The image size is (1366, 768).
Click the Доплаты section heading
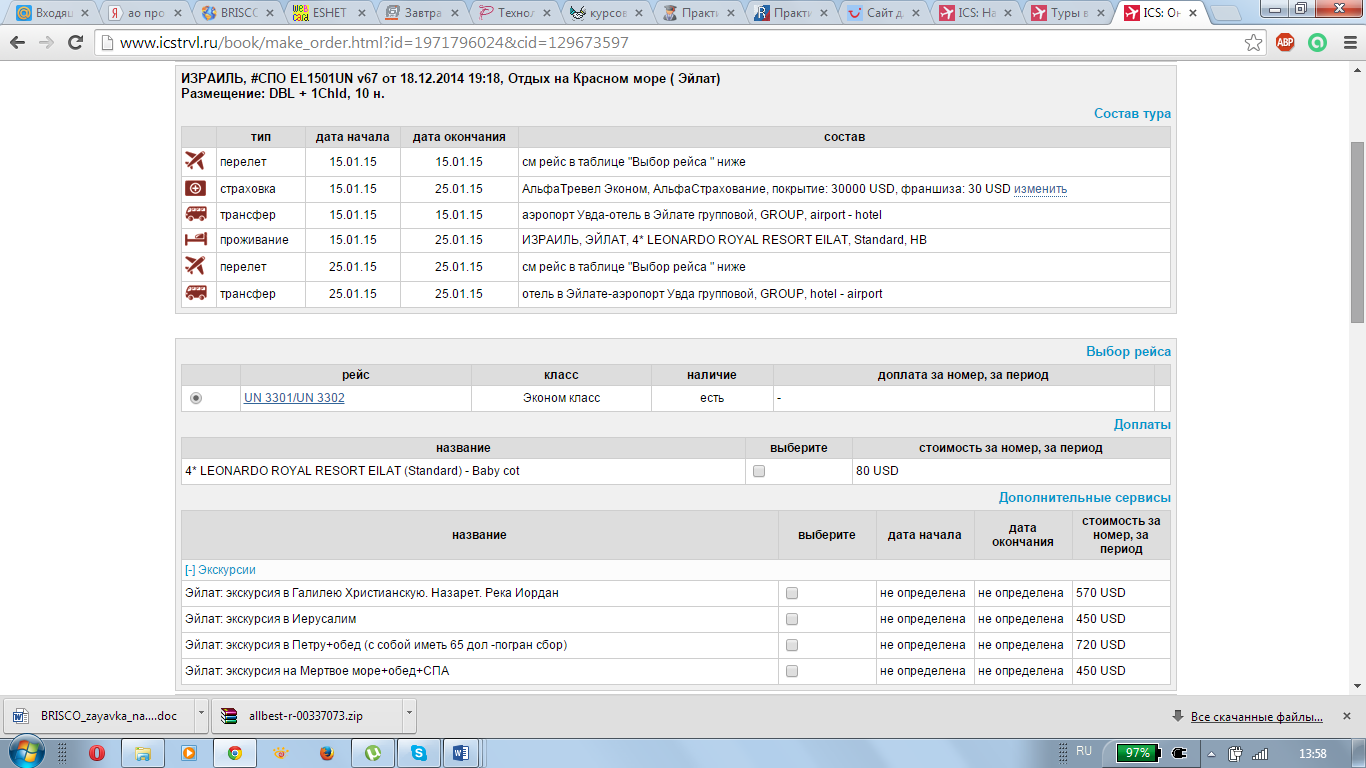pyautogui.click(x=1142, y=425)
